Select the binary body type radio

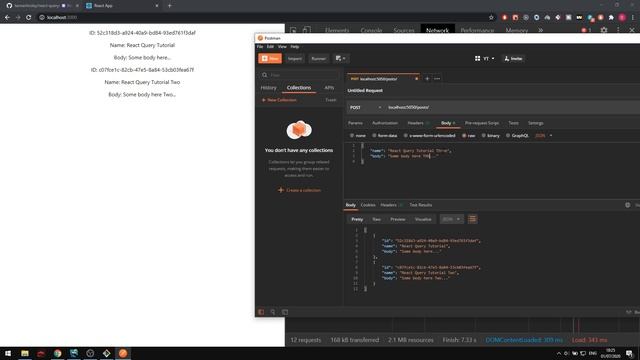(x=484, y=136)
